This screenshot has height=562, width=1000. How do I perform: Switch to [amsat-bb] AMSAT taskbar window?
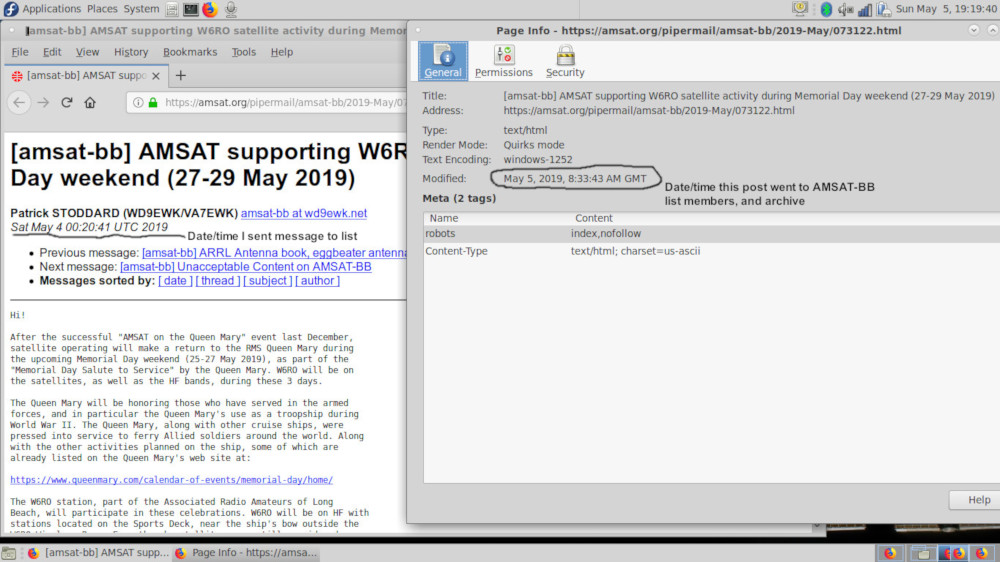pos(98,553)
